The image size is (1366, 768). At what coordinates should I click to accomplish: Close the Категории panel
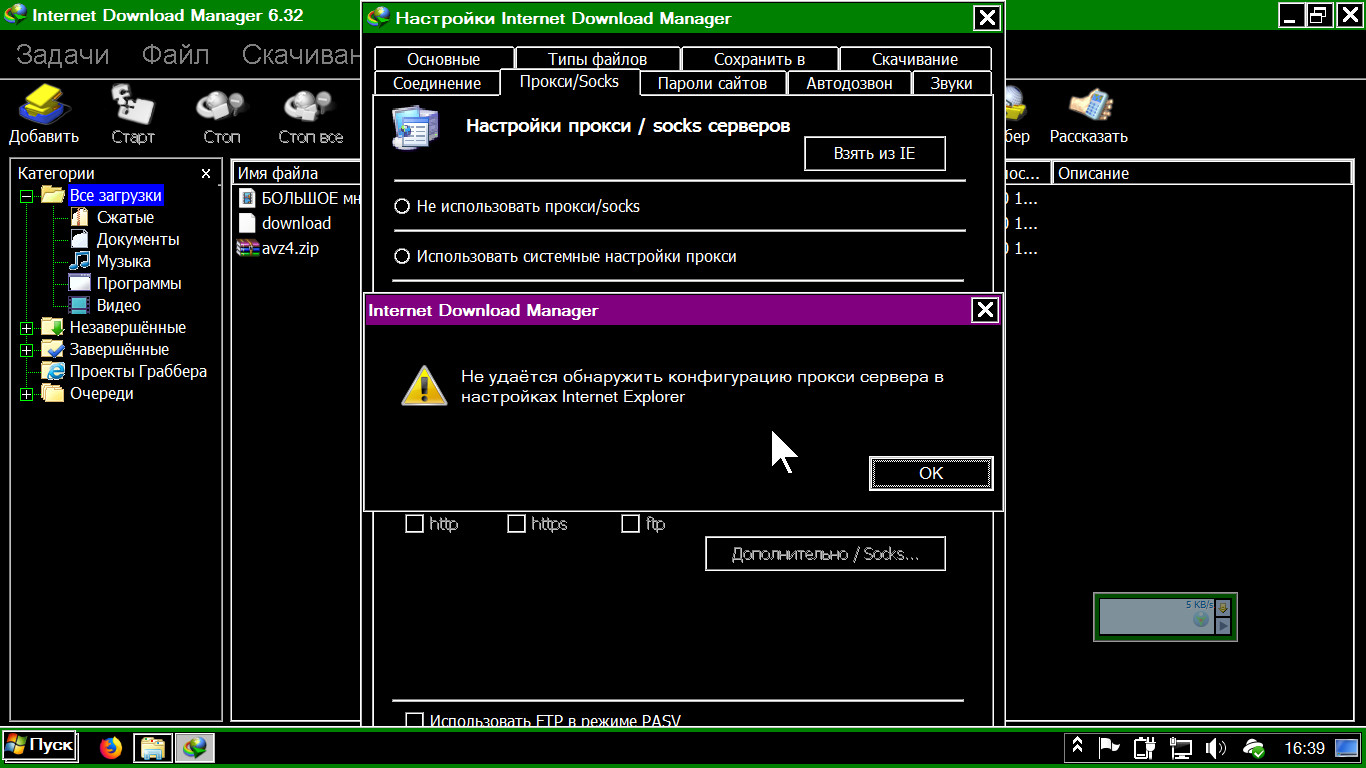(x=206, y=174)
